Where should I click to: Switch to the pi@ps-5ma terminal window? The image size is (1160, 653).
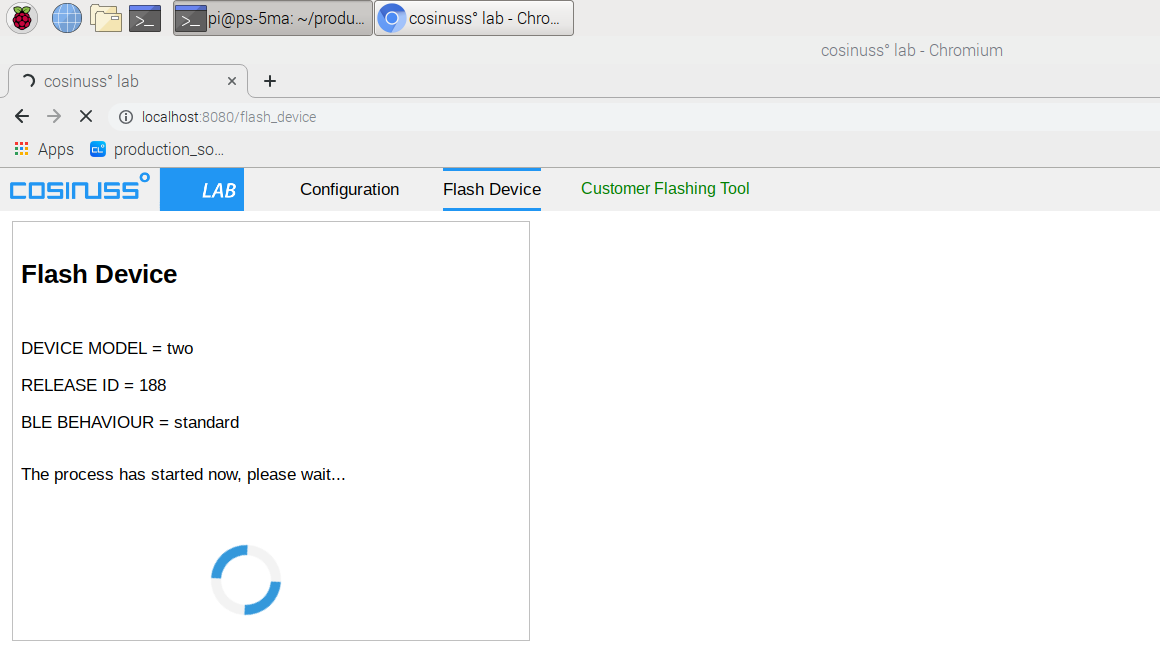pos(272,18)
